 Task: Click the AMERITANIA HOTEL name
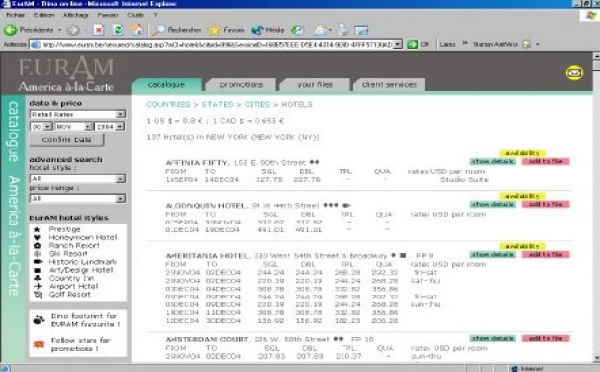208,256
